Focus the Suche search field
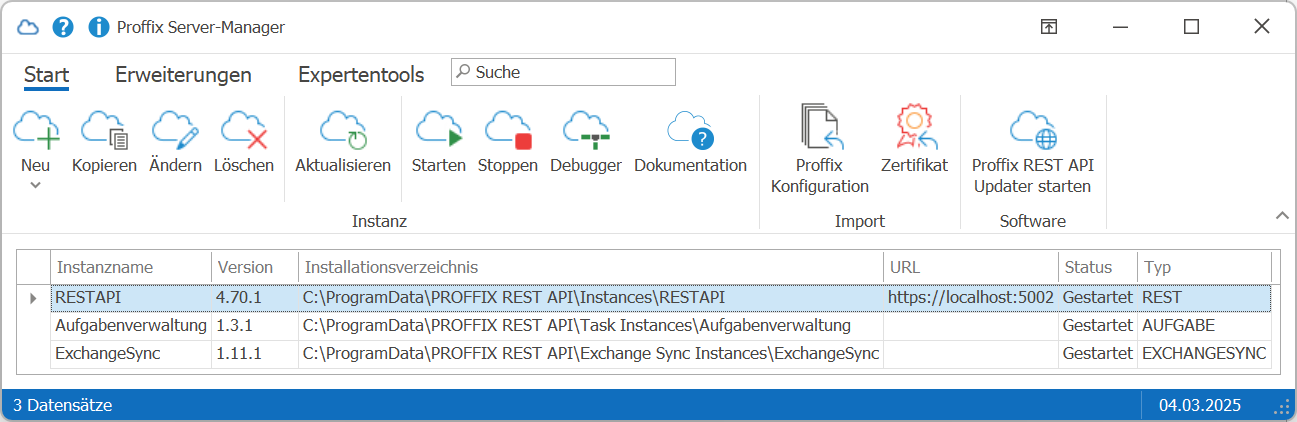 click(563, 72)
